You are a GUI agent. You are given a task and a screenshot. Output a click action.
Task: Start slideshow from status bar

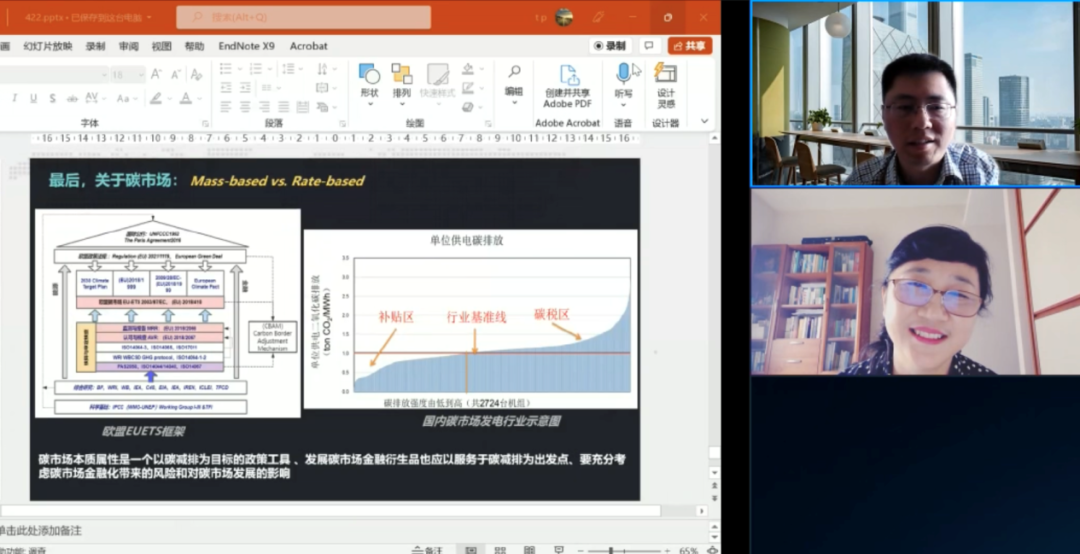click(559, 550)
